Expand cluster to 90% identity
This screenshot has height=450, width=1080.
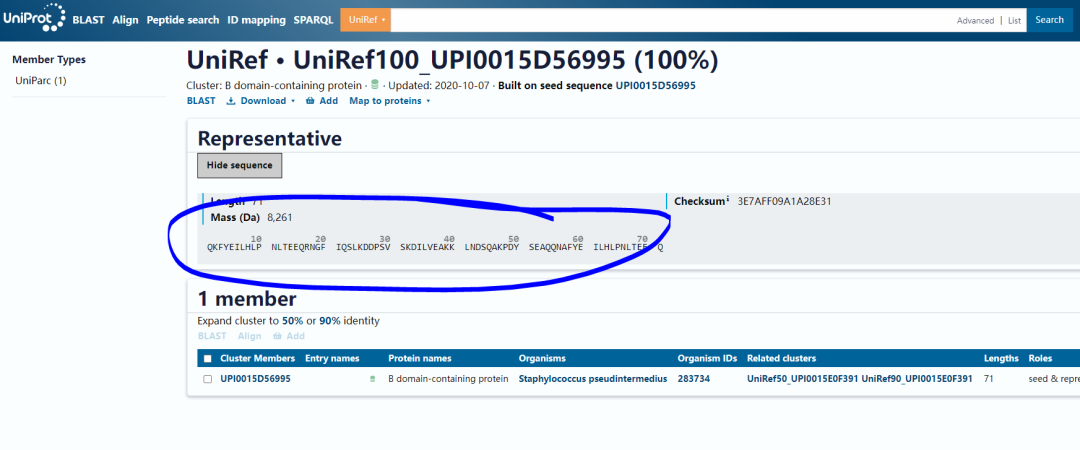330,320
